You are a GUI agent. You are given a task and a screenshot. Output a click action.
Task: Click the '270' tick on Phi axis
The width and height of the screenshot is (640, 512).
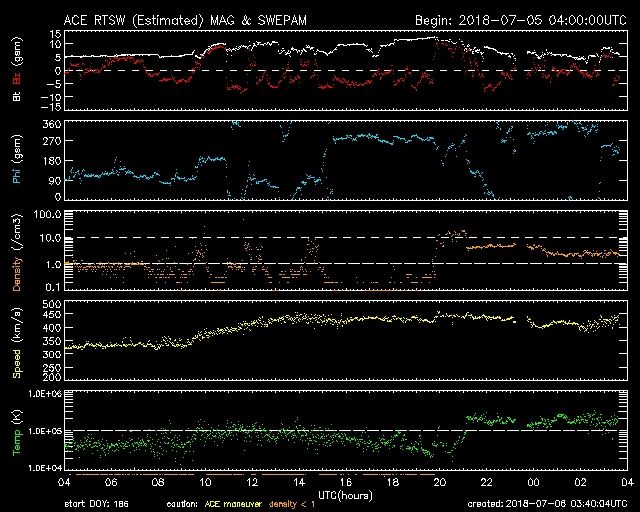[x=52, y=141]
